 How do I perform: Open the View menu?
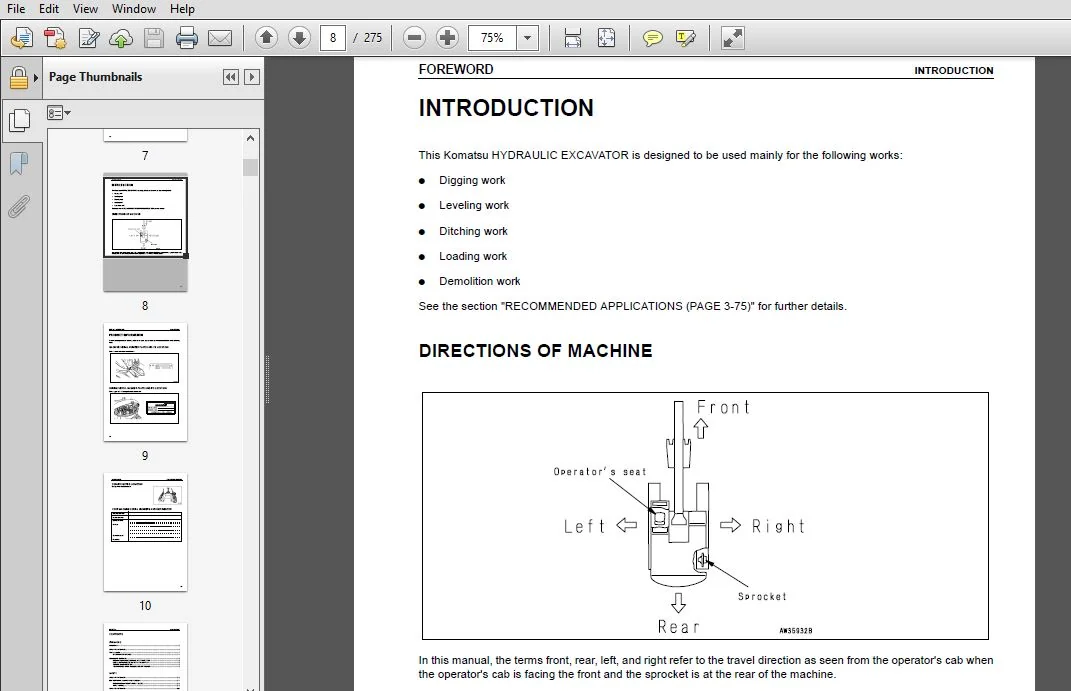coord(85,9)
